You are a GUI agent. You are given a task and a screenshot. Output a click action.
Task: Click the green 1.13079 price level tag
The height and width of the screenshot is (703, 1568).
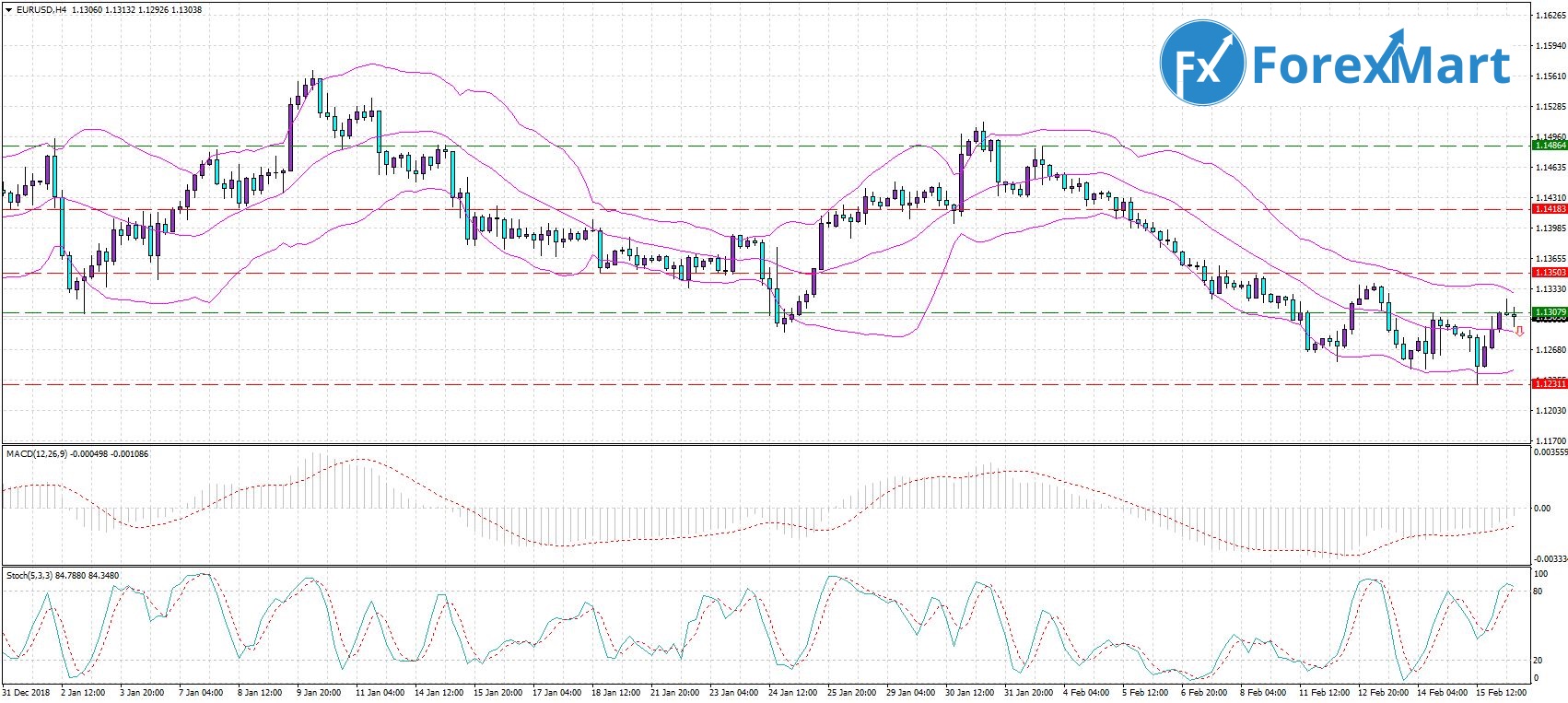tap(1549, 312)
